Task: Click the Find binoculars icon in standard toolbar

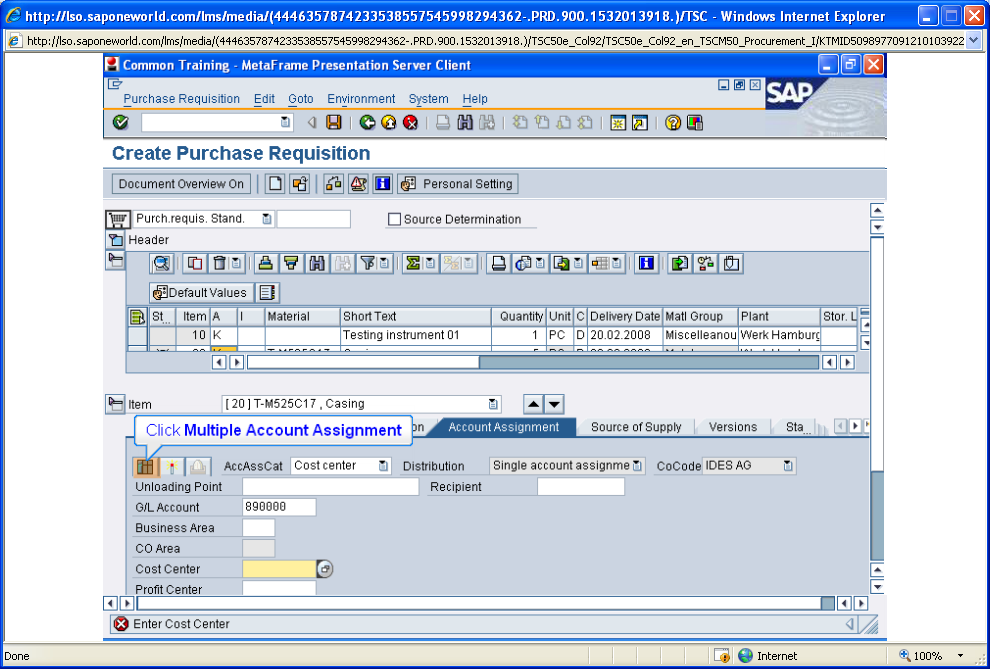Action: 465,122
